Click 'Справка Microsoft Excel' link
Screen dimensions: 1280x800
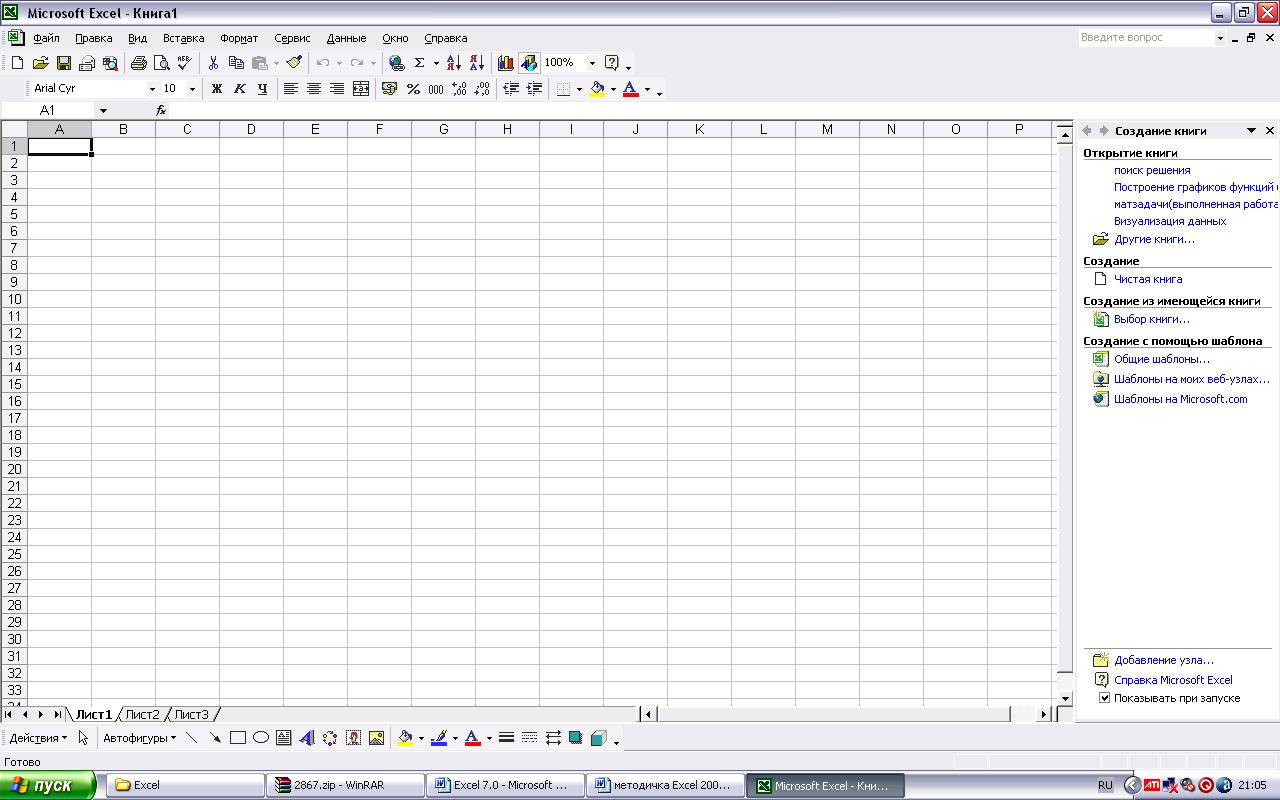pyautogui.click(x=1173, y=680)
